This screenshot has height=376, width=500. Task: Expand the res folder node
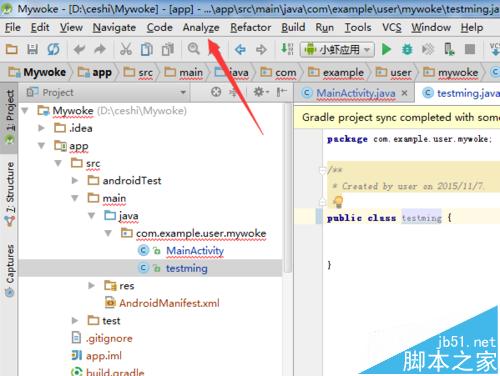pos(92,285)
